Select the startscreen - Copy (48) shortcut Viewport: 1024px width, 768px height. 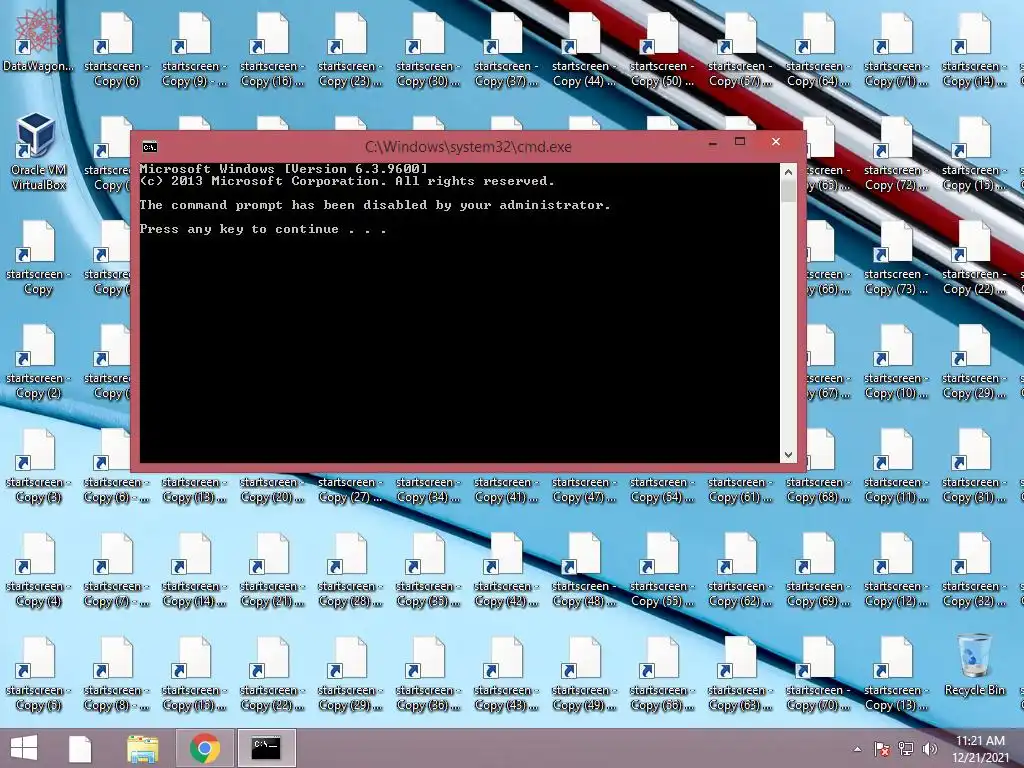point(584,569)
